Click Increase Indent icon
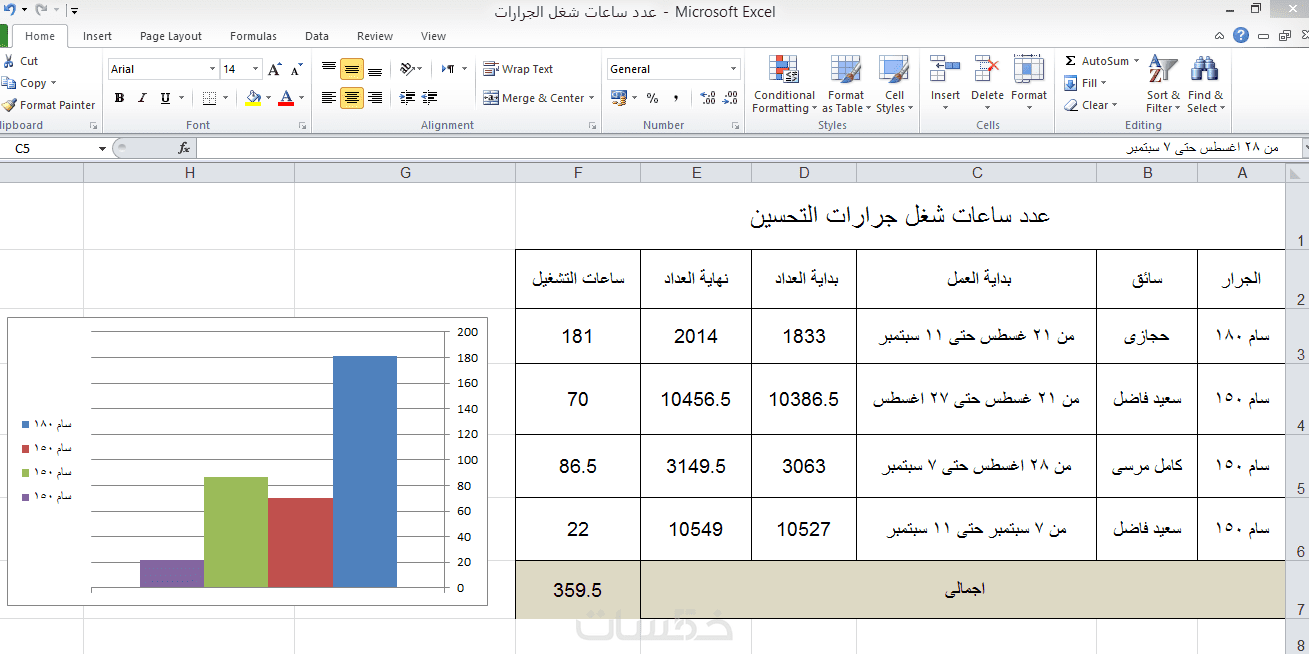This screenshot has height=654, width=1309. pos(430,98)
